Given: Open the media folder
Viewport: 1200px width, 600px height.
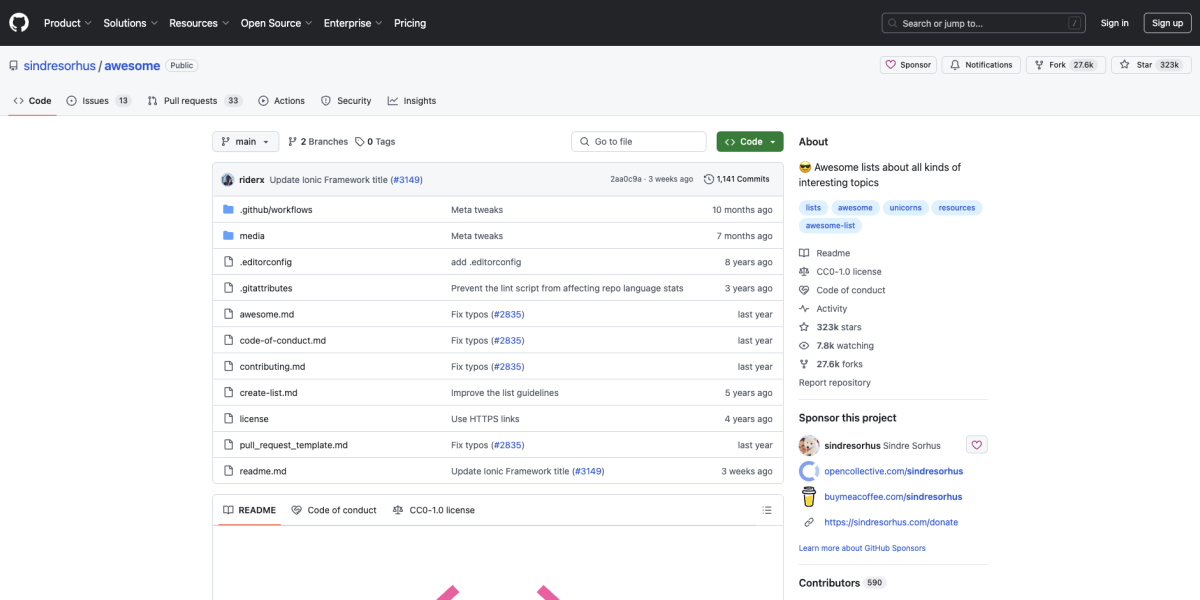Looking at the screenshot, I should [252, 236].
